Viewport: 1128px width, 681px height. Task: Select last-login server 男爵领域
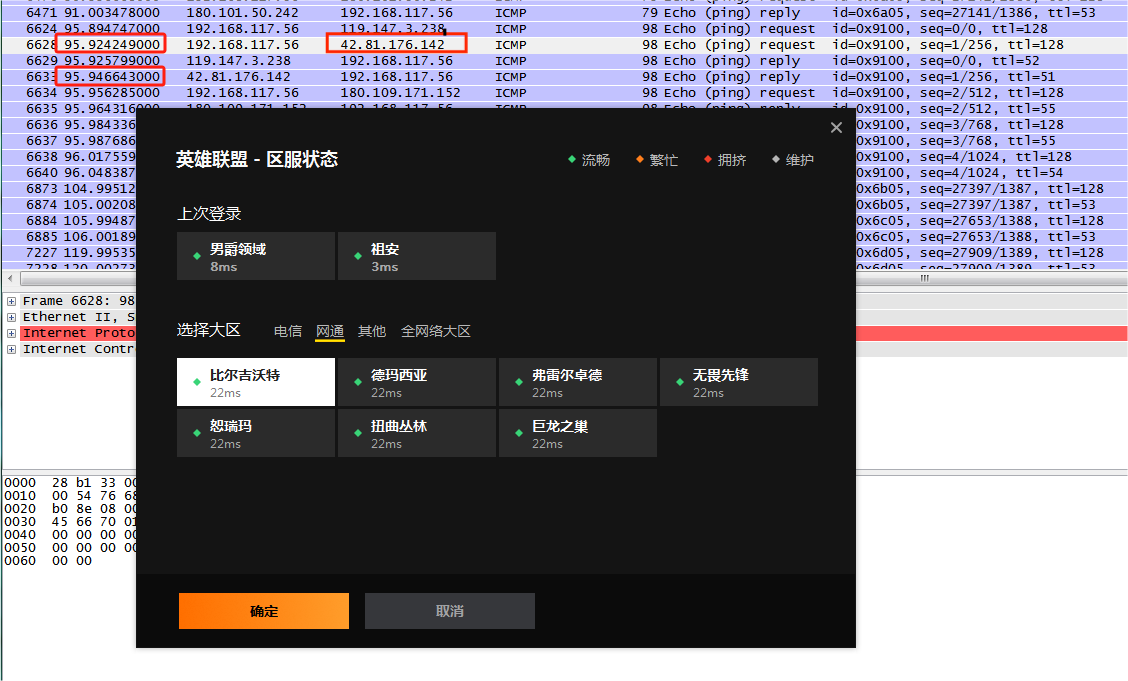point(256,256)
